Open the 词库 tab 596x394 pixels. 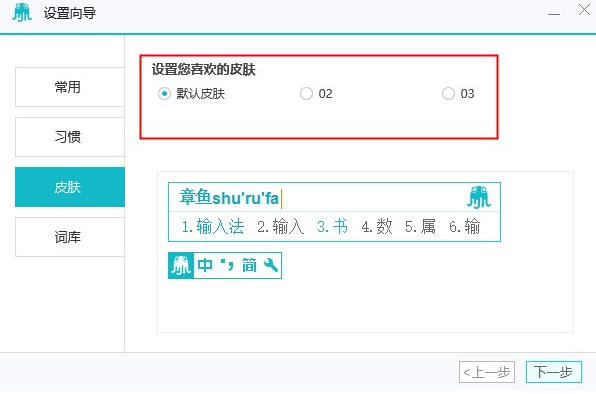(x=70, y=237)
